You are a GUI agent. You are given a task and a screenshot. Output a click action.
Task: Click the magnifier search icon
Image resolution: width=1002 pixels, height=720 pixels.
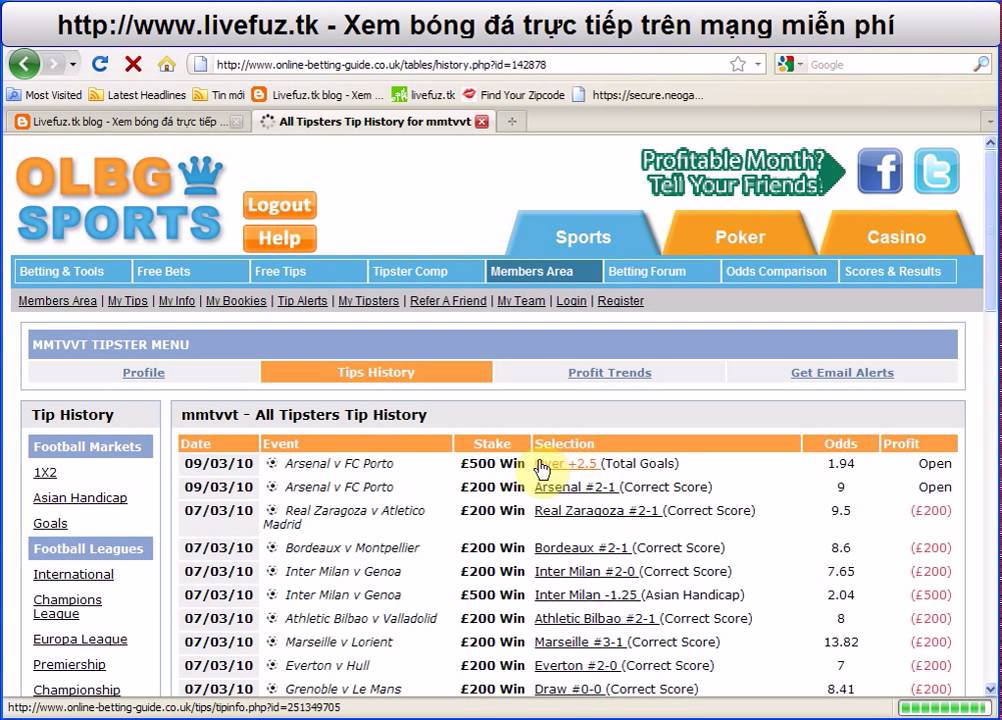tap(981, 64)
